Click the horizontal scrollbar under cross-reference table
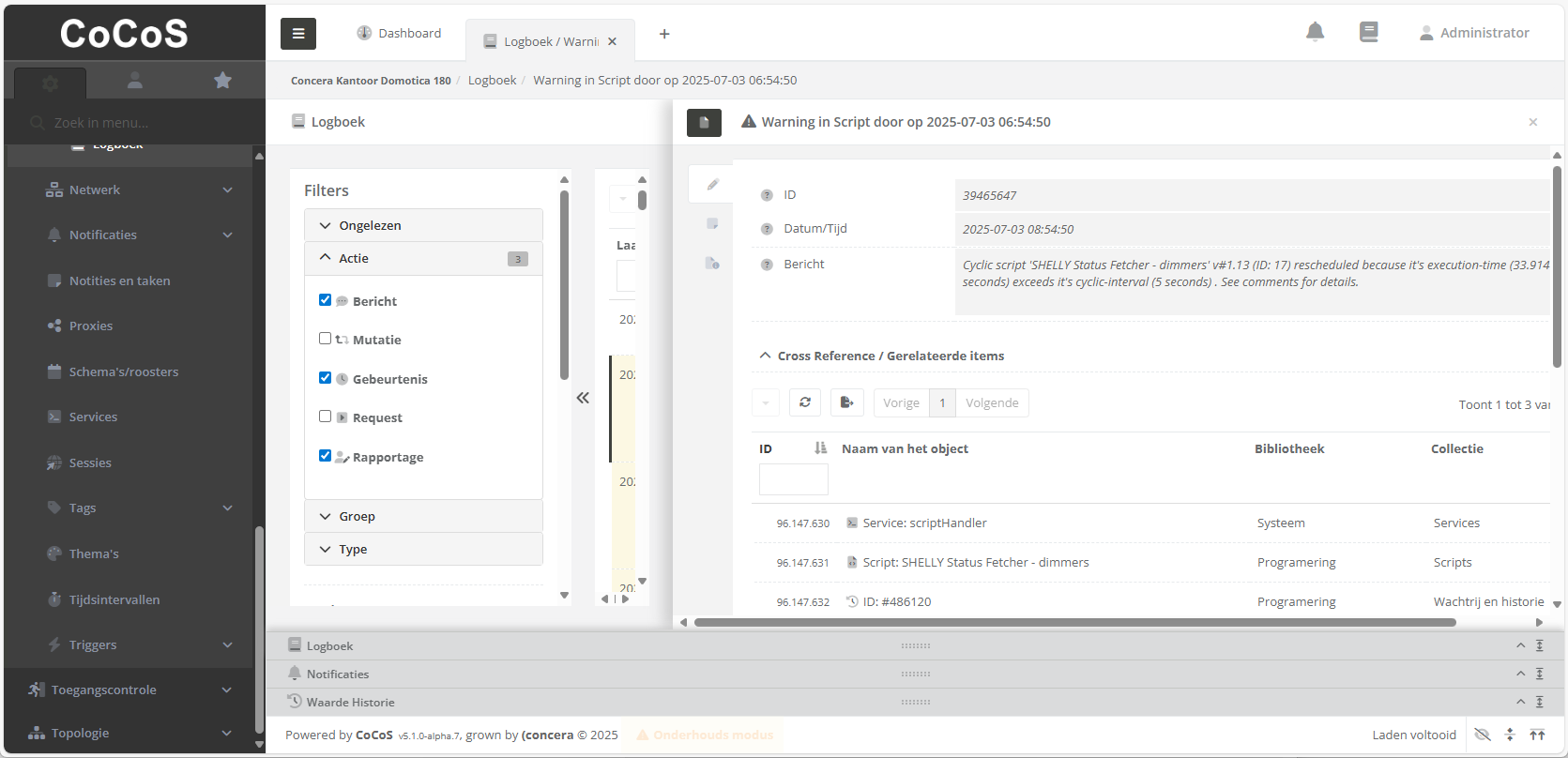Viewport: 1568px width, 758px height. [1074, 622]
